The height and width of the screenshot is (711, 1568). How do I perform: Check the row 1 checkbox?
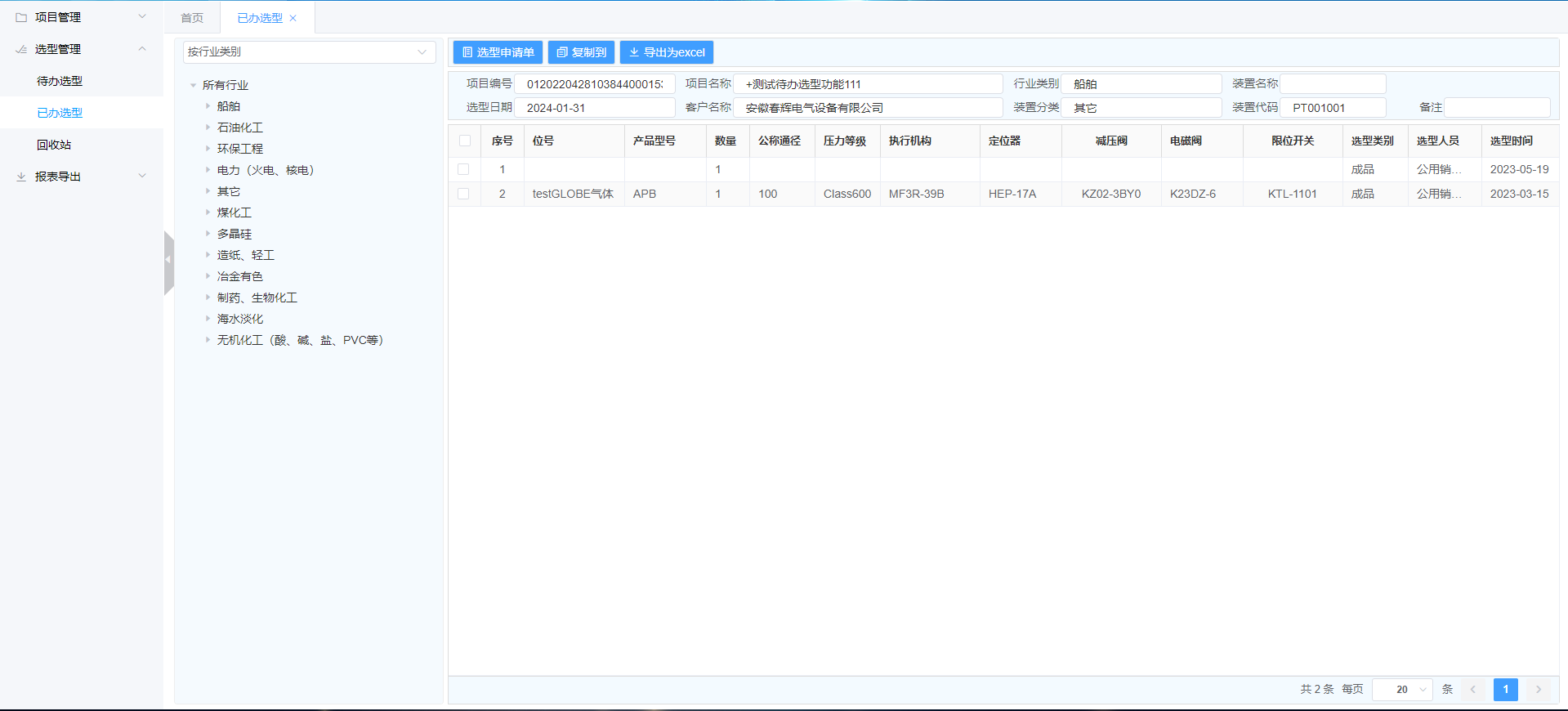tap(463, 169)
